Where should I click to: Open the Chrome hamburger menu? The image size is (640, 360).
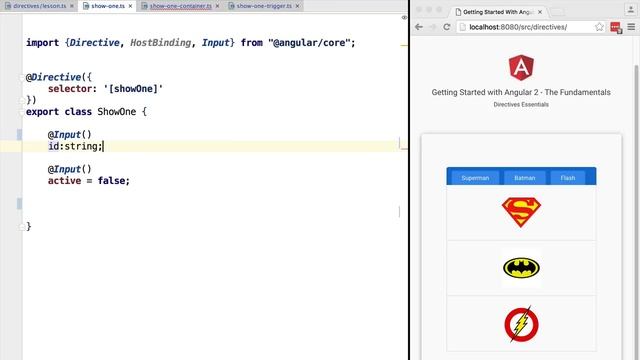pos(631,27)
